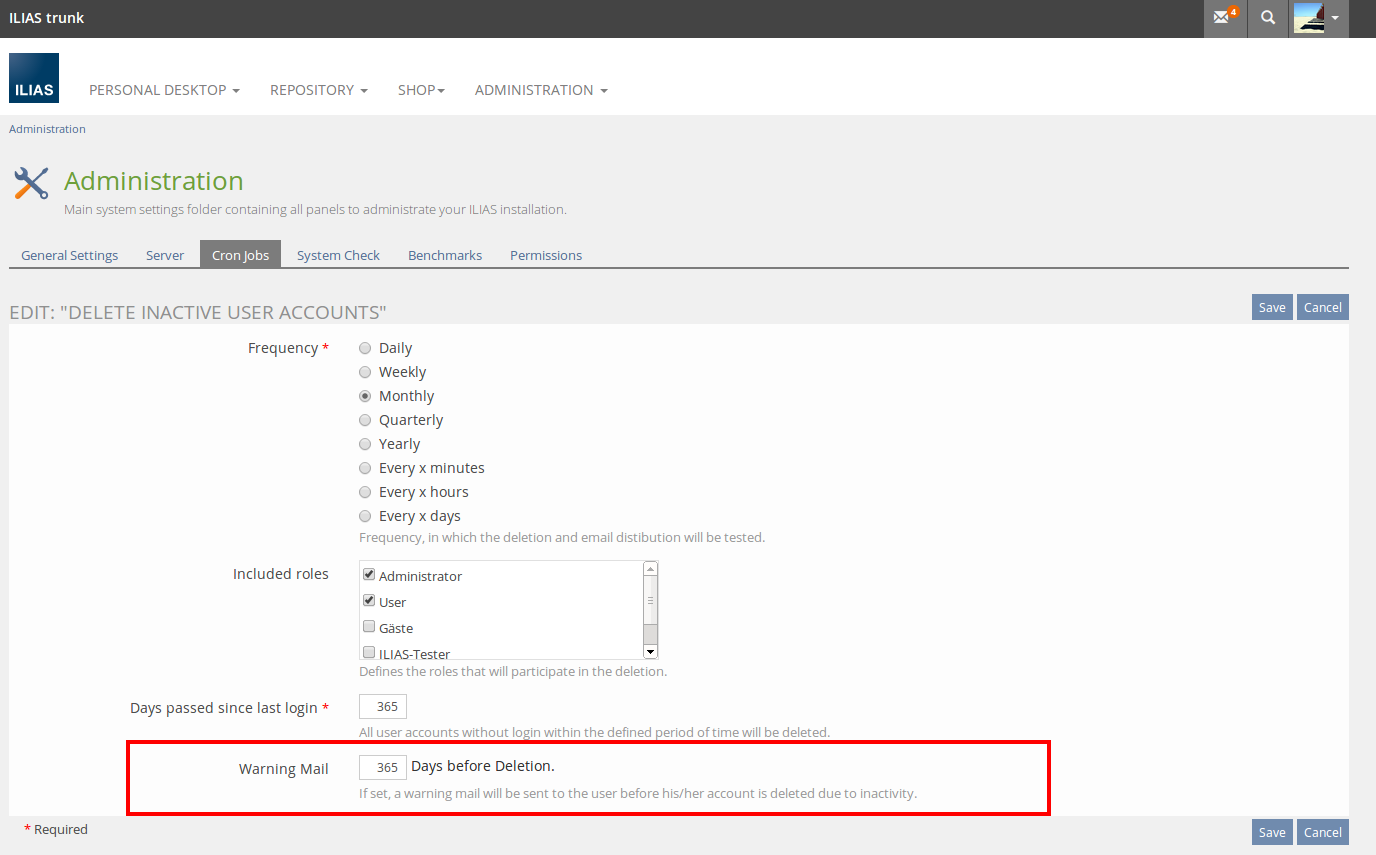1376x855 pixels.
Task: Uncheck the Administrator role checkbox
Action: (x=369, y=575)
